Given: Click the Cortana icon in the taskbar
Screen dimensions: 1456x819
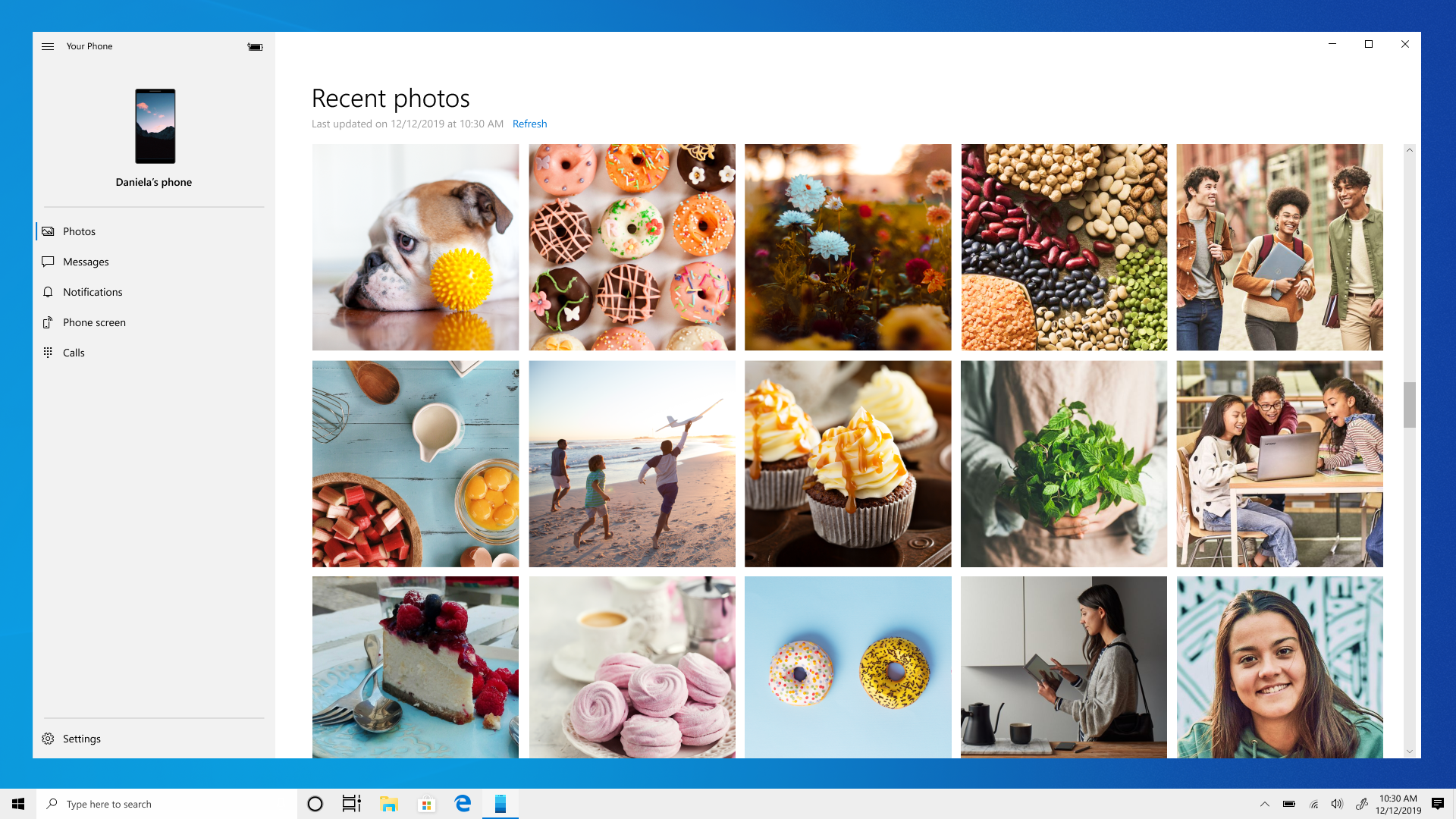Looking at the screenshot, I should pos(315,804).
